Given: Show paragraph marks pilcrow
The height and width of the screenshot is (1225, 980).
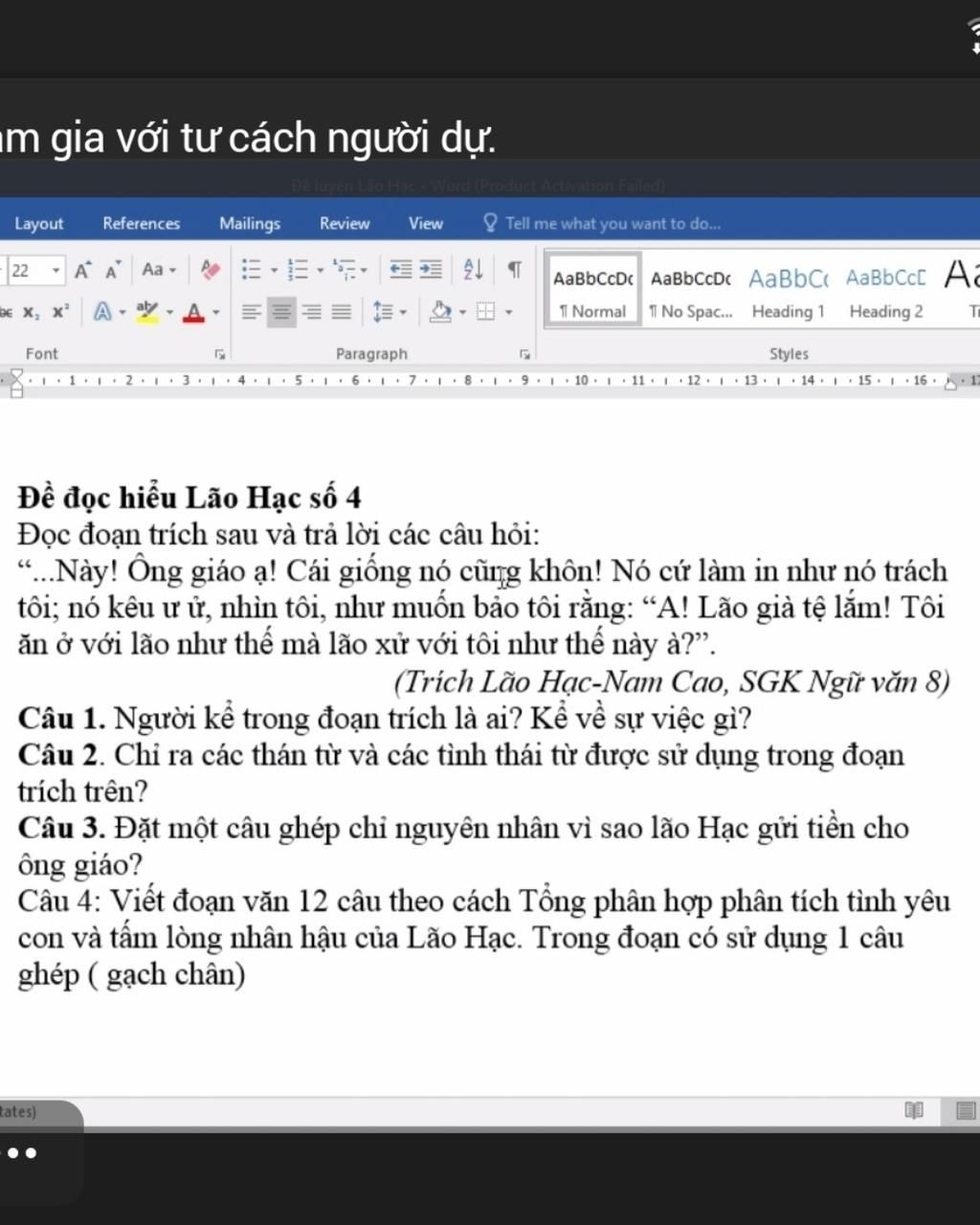Looking at the screenshot, I should click(x=515, y=270).
